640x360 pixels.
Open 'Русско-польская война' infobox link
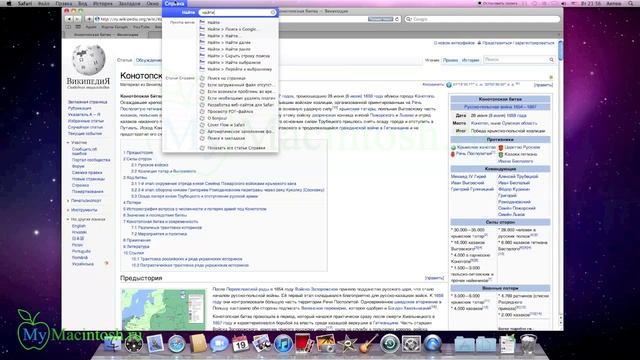[x=500, y=107]
